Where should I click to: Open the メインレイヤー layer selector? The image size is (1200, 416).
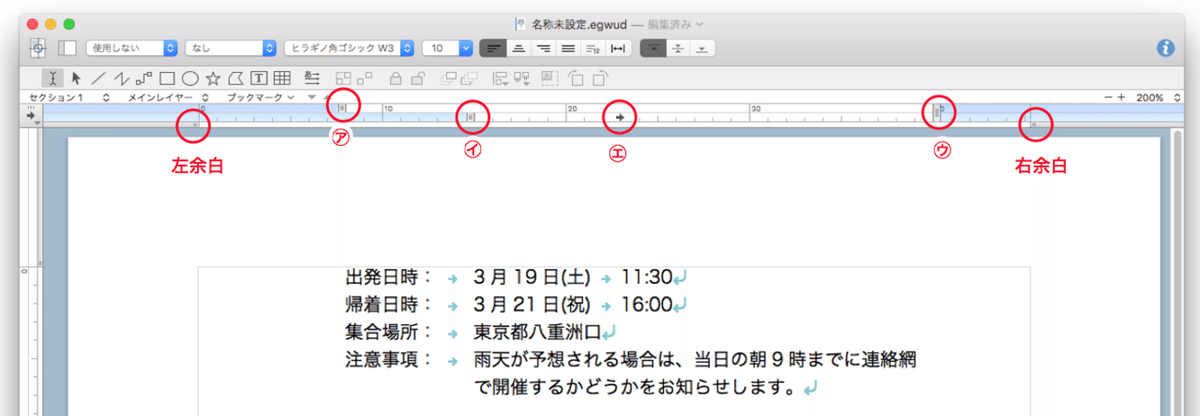pos(168,97)
